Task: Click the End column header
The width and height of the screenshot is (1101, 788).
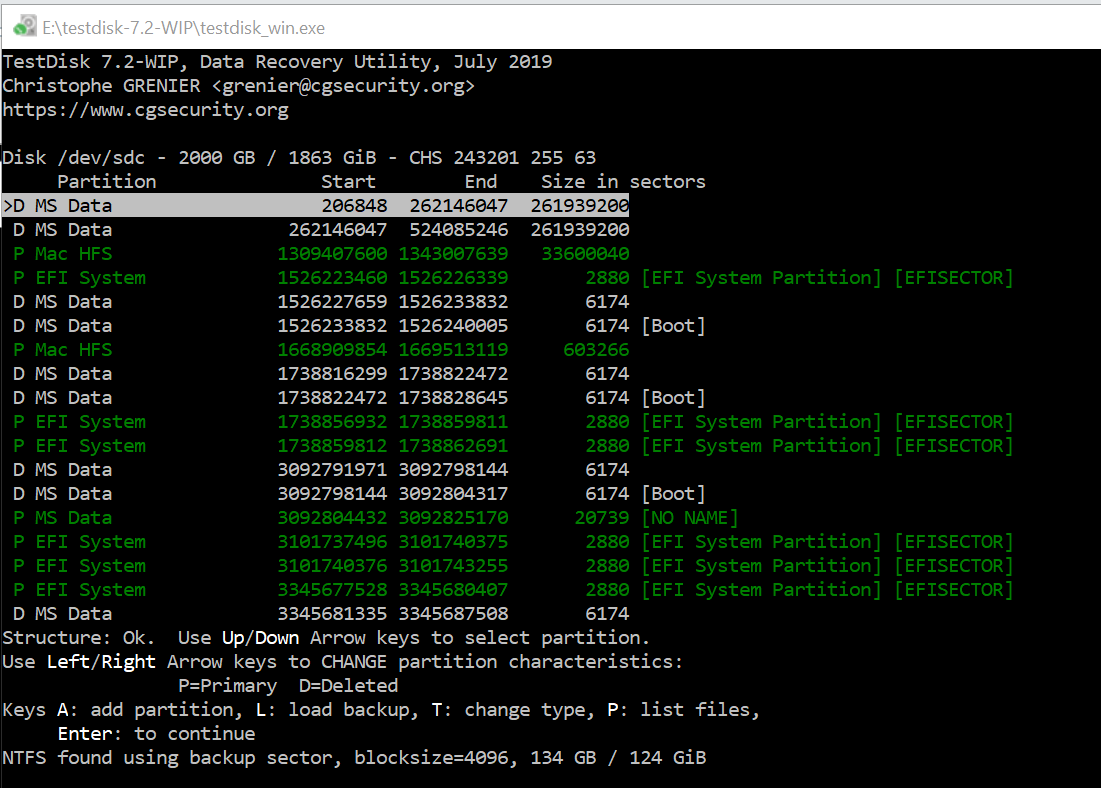Action: click(x=480, y=181)
